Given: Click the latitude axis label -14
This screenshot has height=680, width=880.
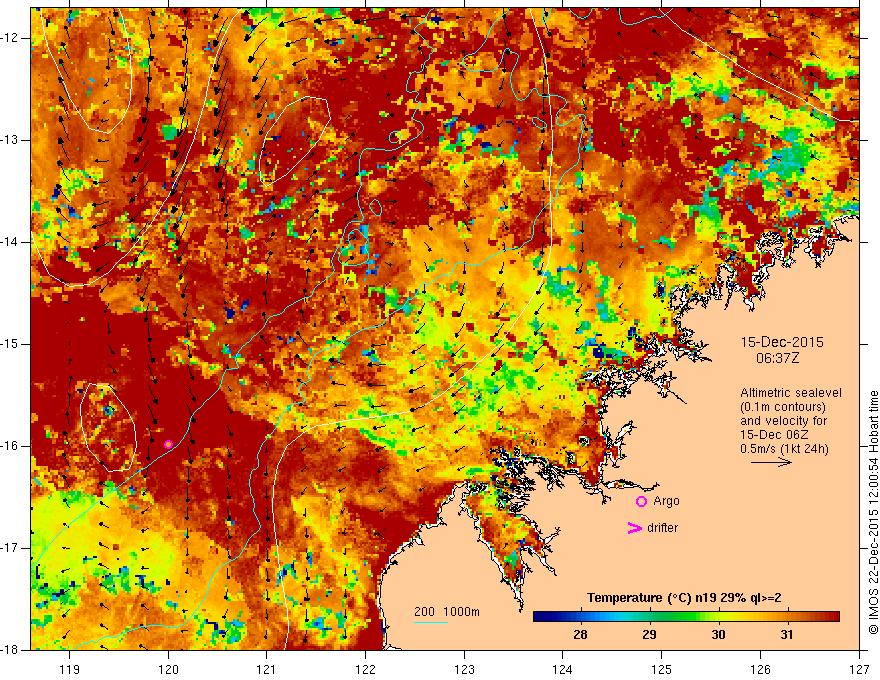Looking at the screenshot, I should pyautogui.click(x=10, y=242).
